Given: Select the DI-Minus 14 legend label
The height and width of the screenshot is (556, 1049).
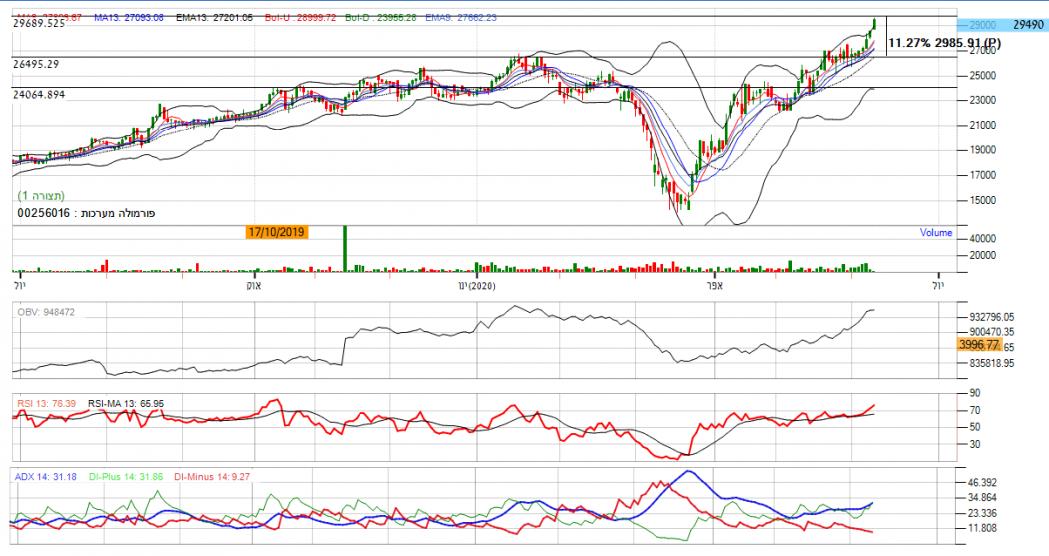Looking at the screenshot, I should [214, 477].
